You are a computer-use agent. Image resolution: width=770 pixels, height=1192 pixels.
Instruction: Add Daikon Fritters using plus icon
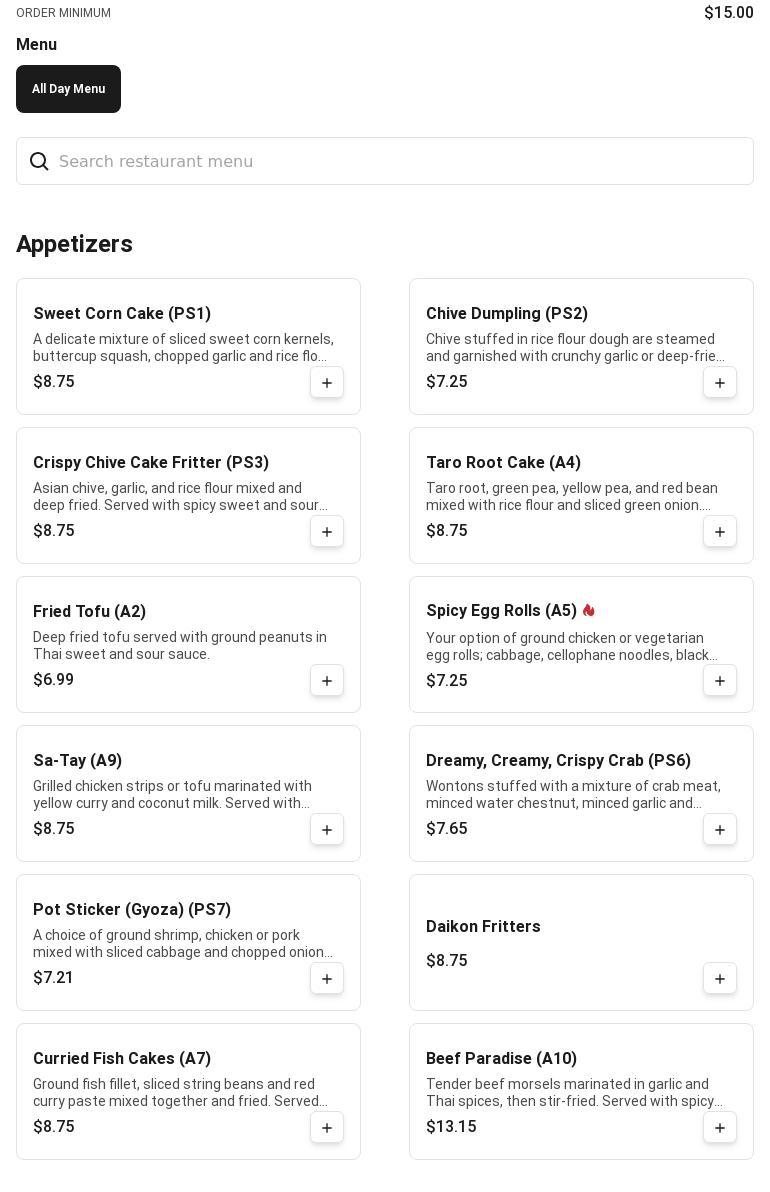tap(719, 978)
